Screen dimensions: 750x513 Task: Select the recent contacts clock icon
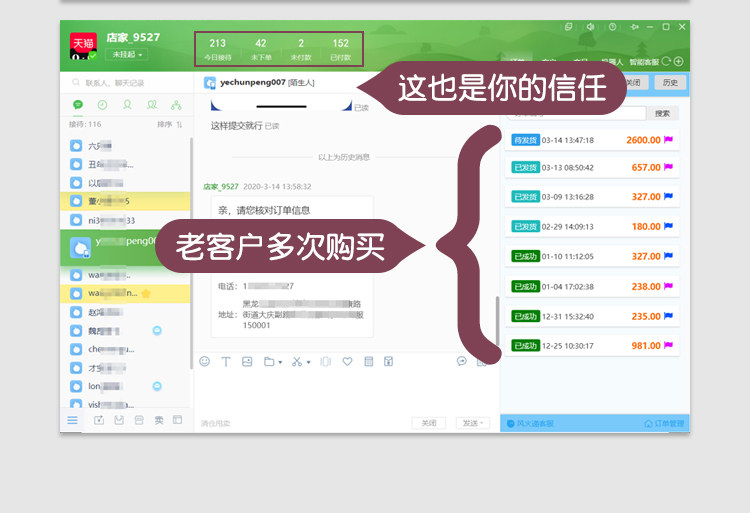(x=102, y=105)
